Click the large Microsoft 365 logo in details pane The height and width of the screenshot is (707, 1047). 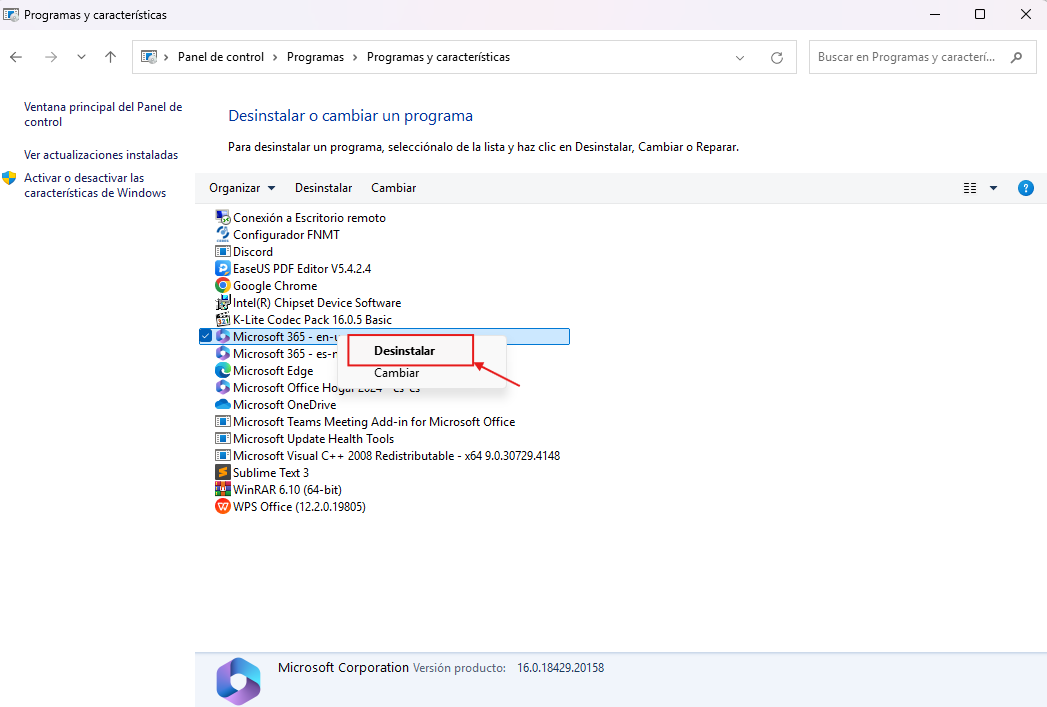pos(238,681)
